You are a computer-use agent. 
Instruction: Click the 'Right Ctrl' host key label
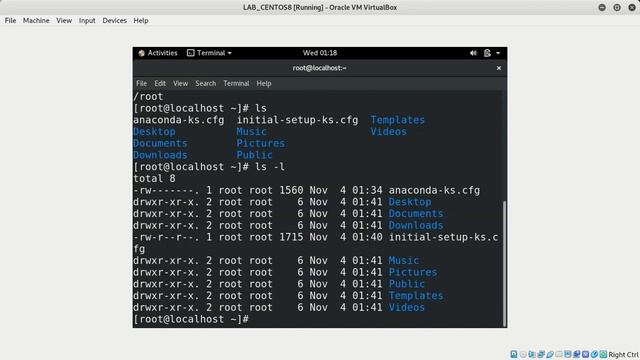(x=623, y=355)
